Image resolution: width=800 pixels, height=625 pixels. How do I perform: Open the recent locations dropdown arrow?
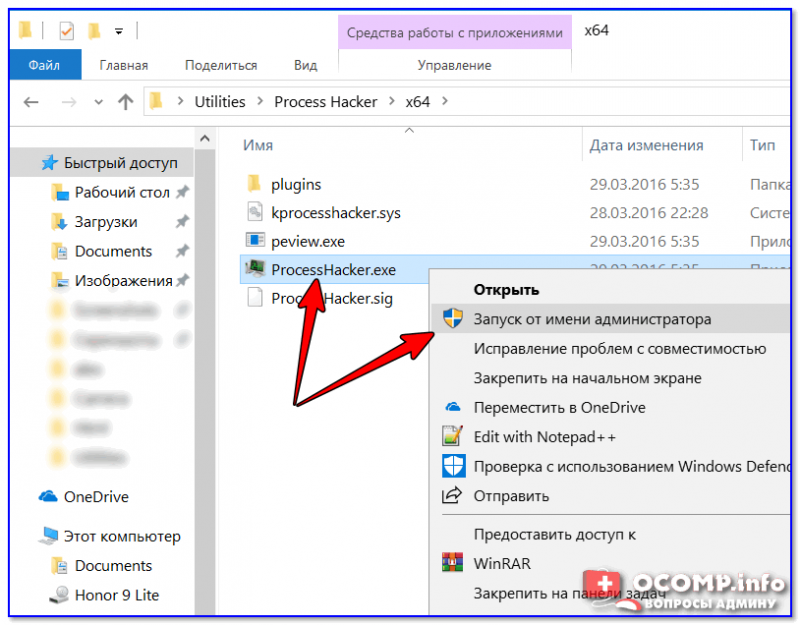click(98, 103)
